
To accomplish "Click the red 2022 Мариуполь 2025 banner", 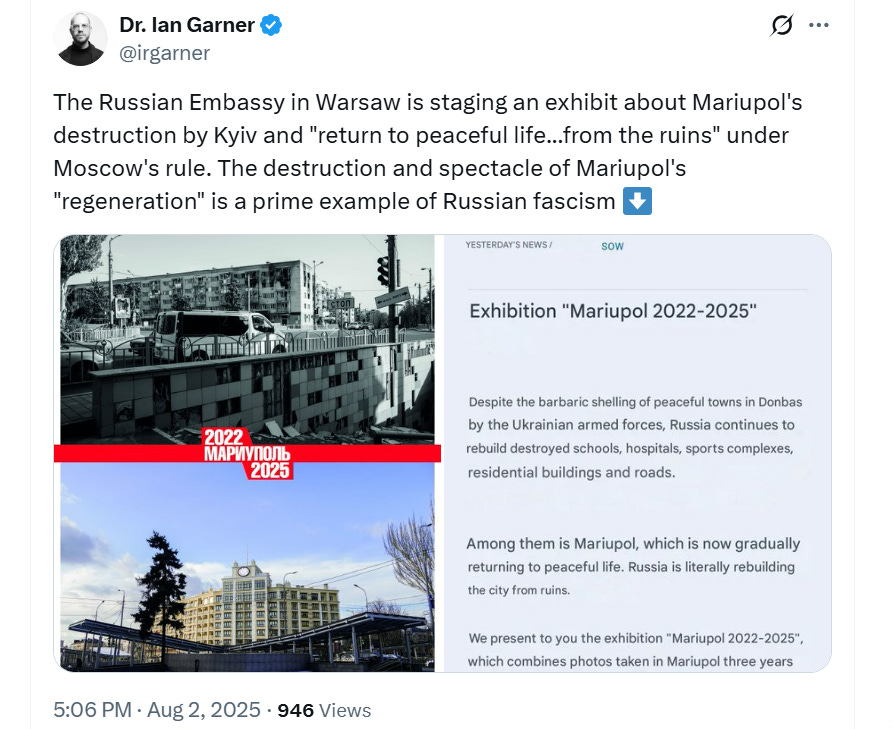I will point(247,453).
